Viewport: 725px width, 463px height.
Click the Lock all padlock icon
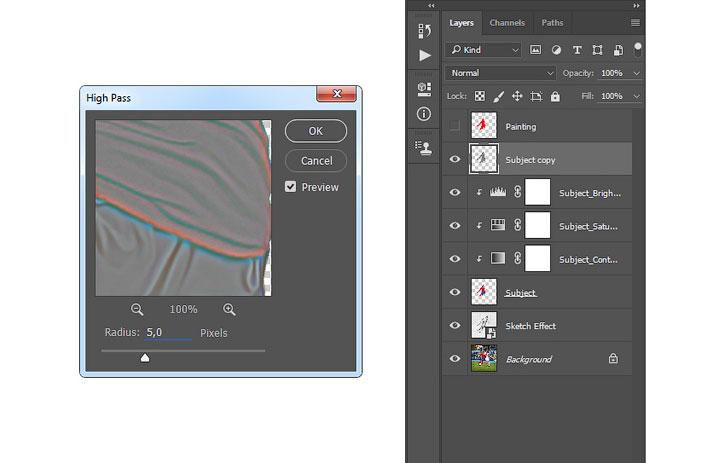(x=555, y=96)
